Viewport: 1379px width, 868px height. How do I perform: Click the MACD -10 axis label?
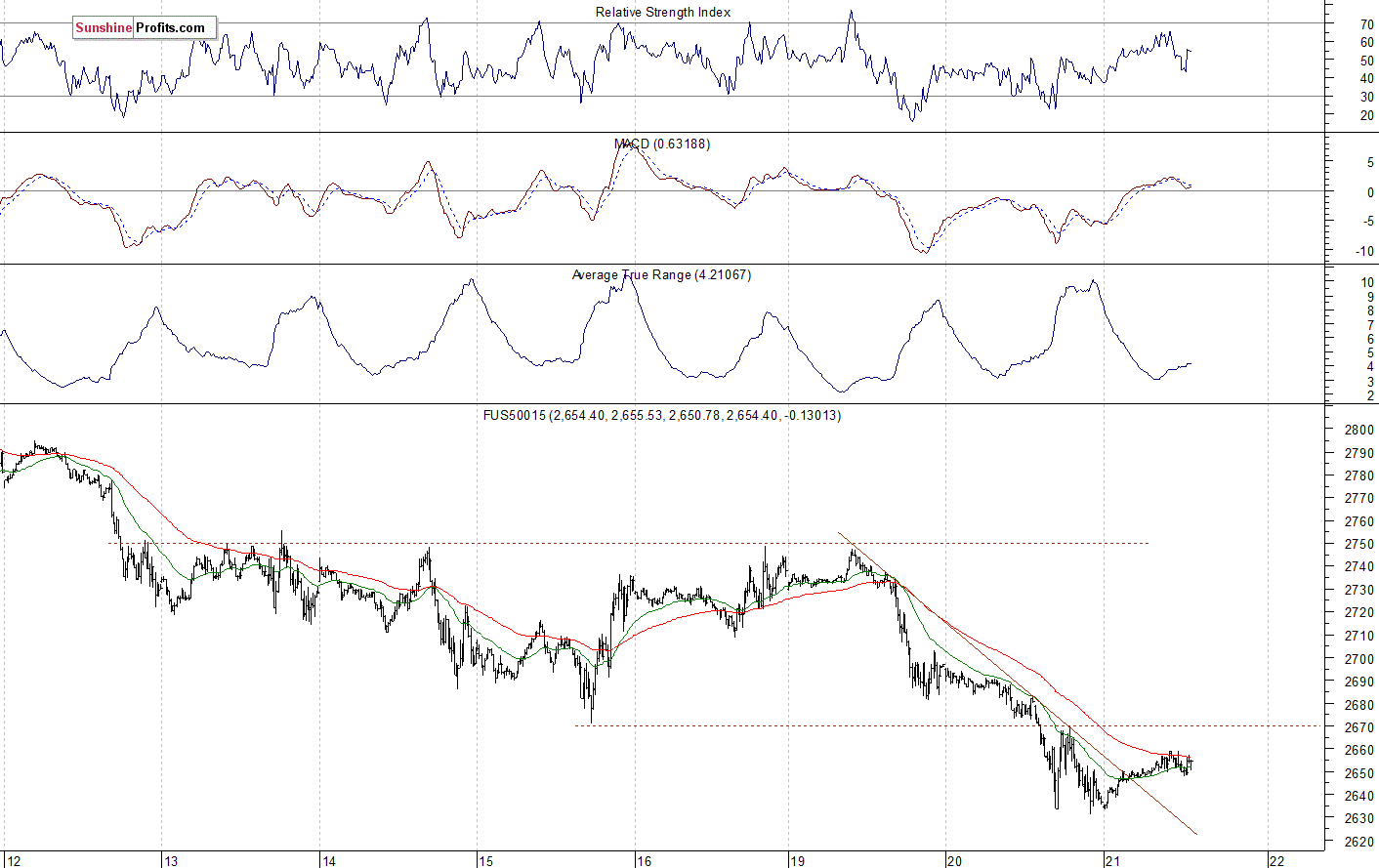coord(1365,251)
